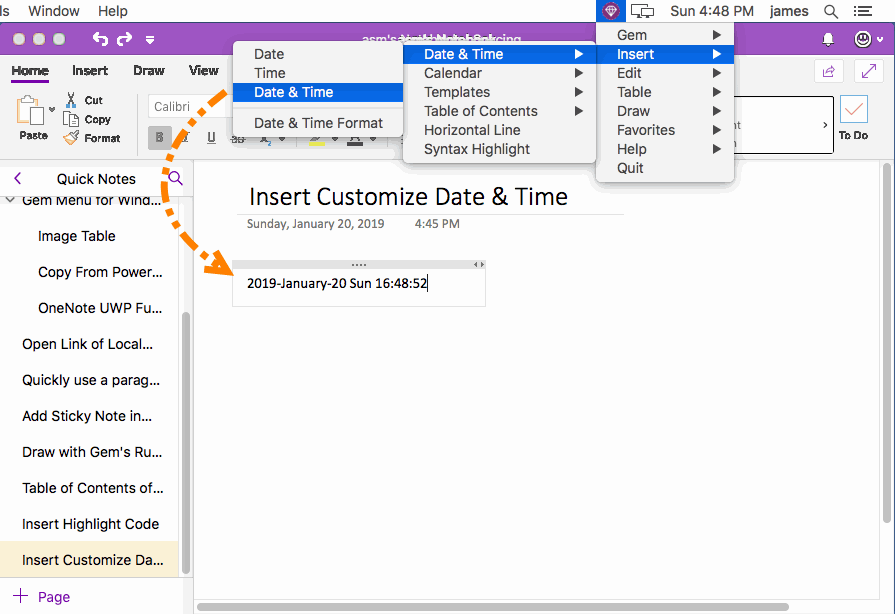Open the Gem icon in the menu bar
The width and height of the screenshot is (895, 614).
610,11
